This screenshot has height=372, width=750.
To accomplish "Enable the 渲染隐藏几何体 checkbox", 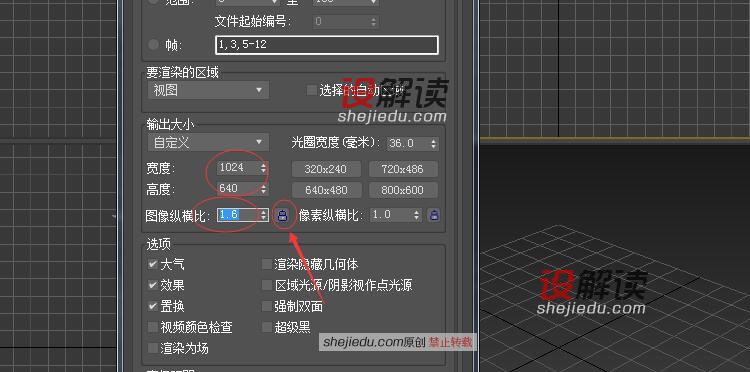I will click(266, 264).
